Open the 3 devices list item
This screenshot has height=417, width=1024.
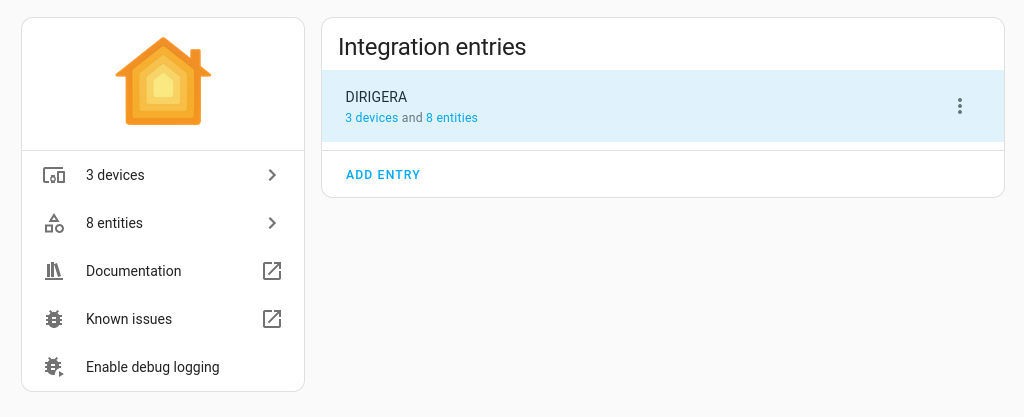[163, 175]
